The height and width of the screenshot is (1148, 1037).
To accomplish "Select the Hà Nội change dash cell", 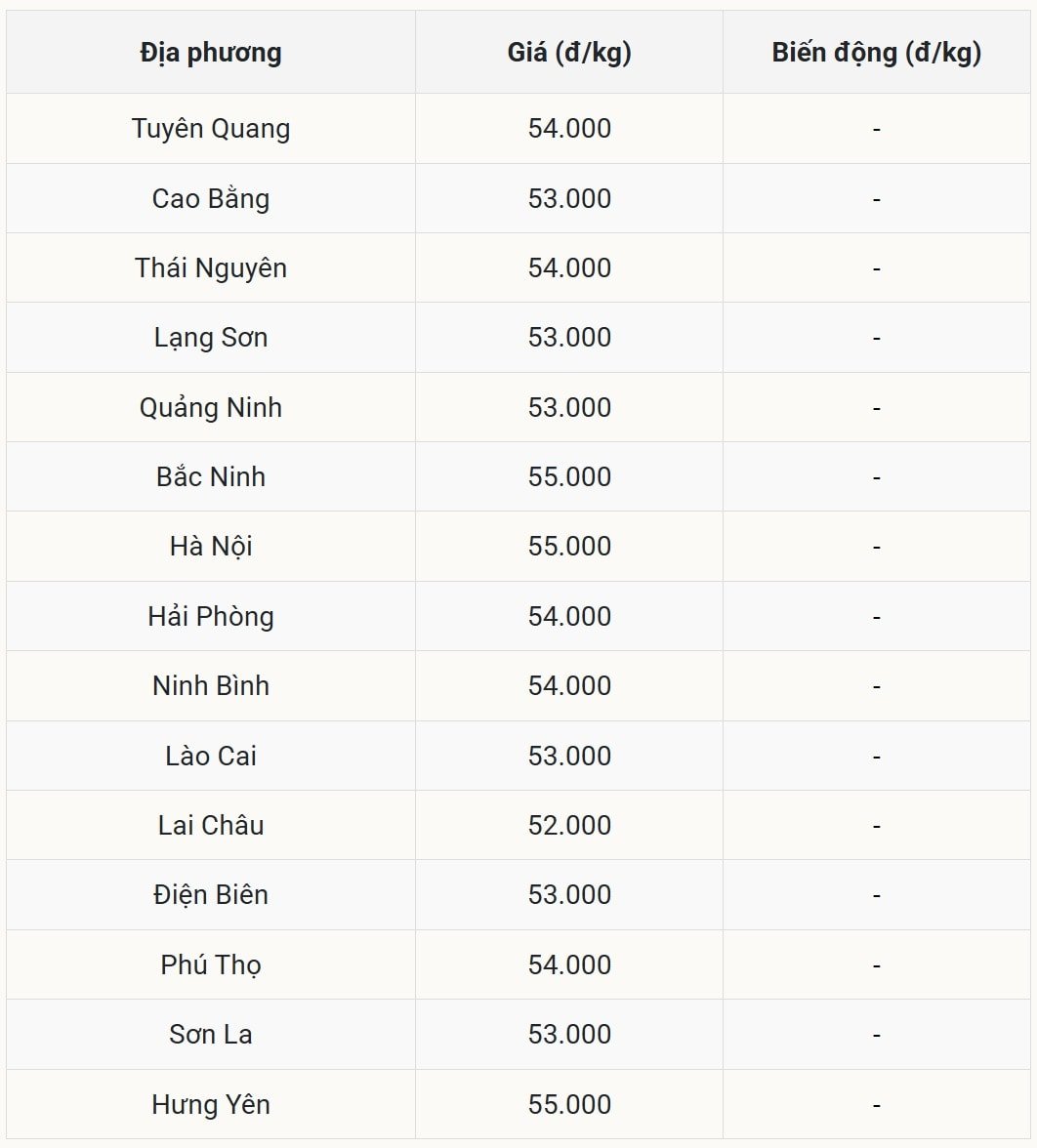I will click(x=876, y=547).
